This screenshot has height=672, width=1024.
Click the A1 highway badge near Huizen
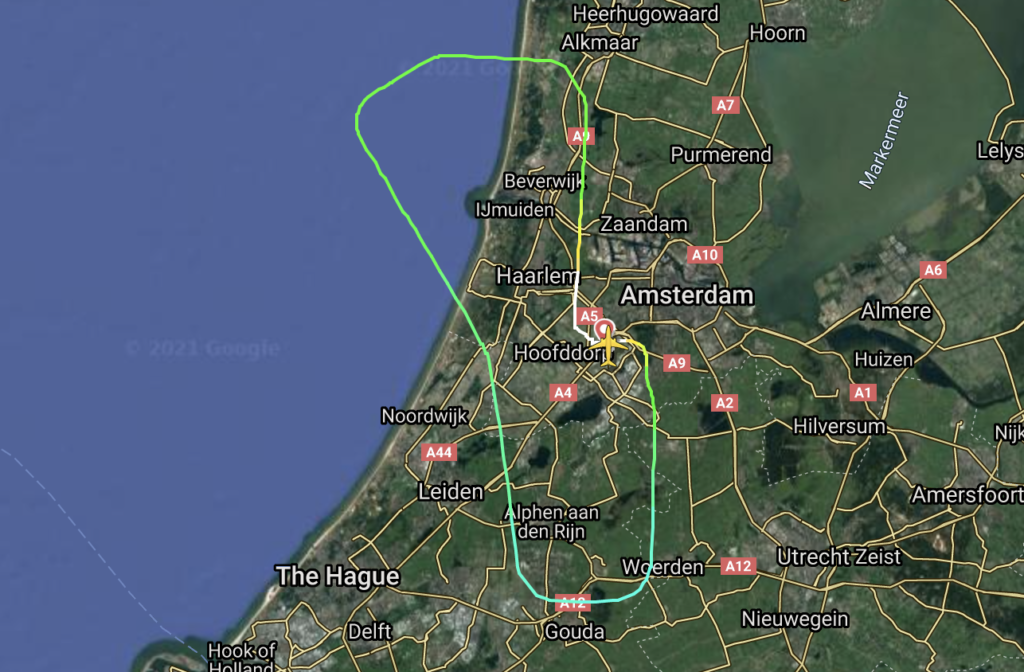point(863,392)
